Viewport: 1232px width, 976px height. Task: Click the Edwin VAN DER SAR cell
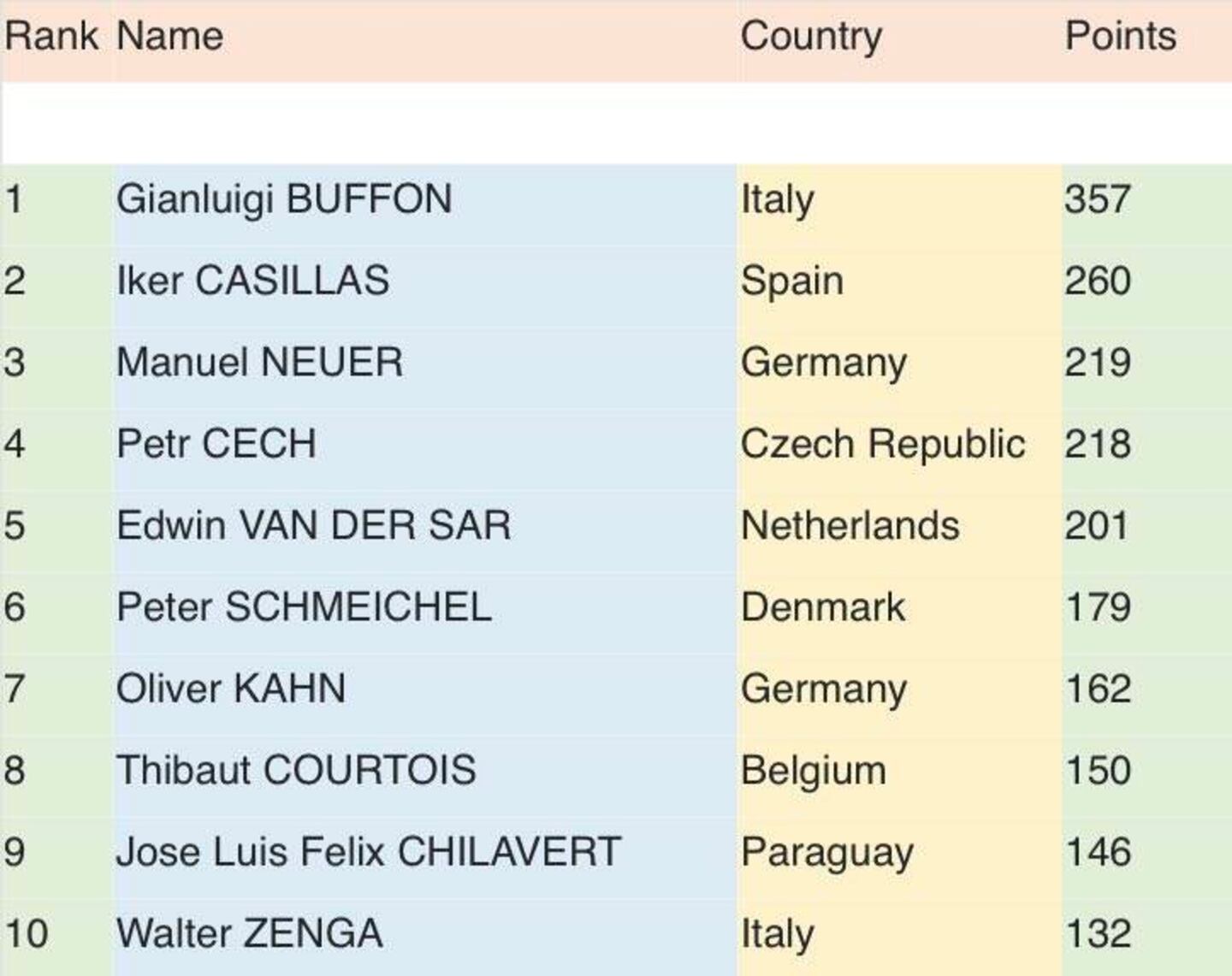coord(313,525)
